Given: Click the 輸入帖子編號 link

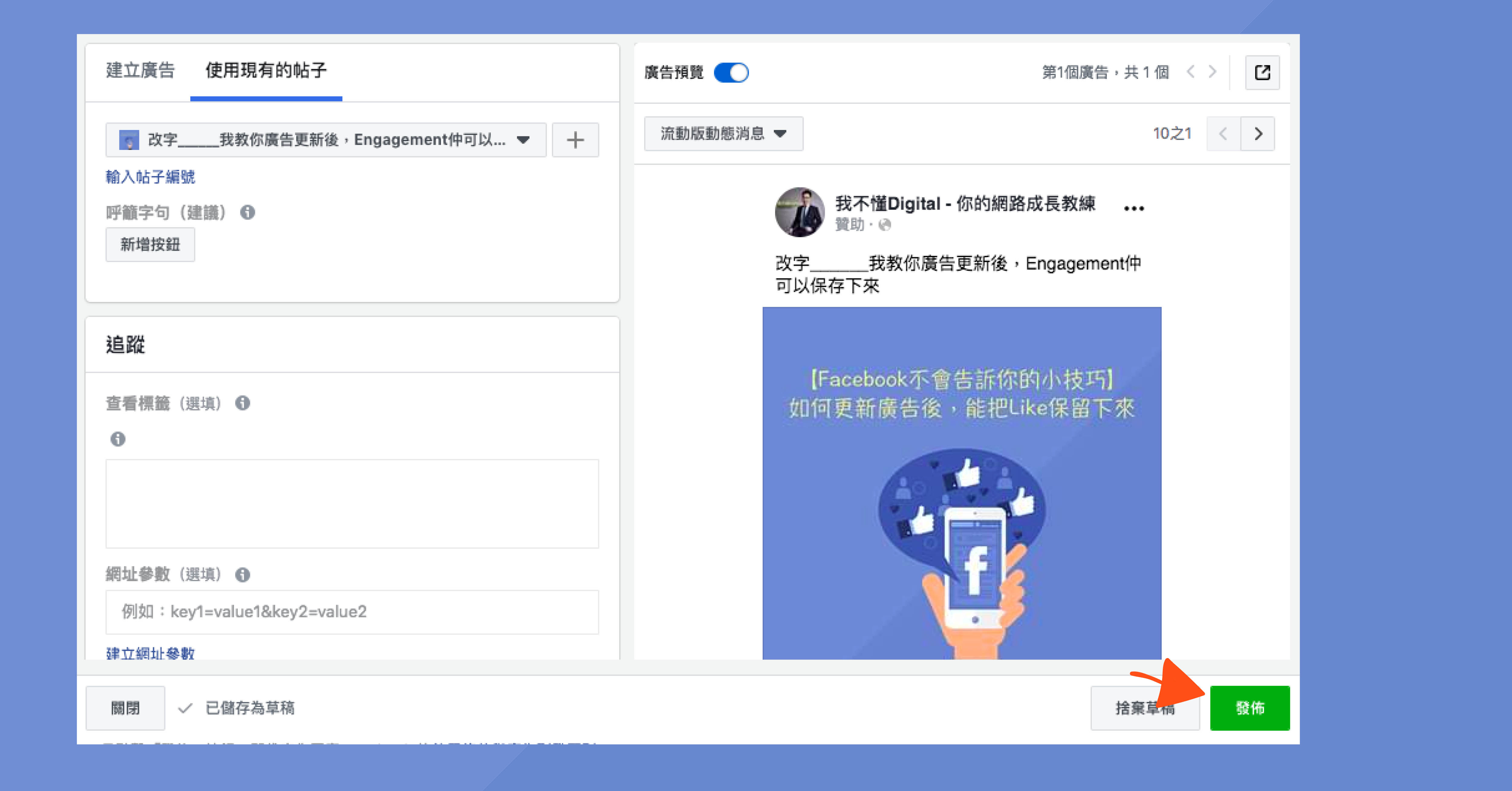Looking at the screenshot, I should pyautogui.click(x=150, y=177).
